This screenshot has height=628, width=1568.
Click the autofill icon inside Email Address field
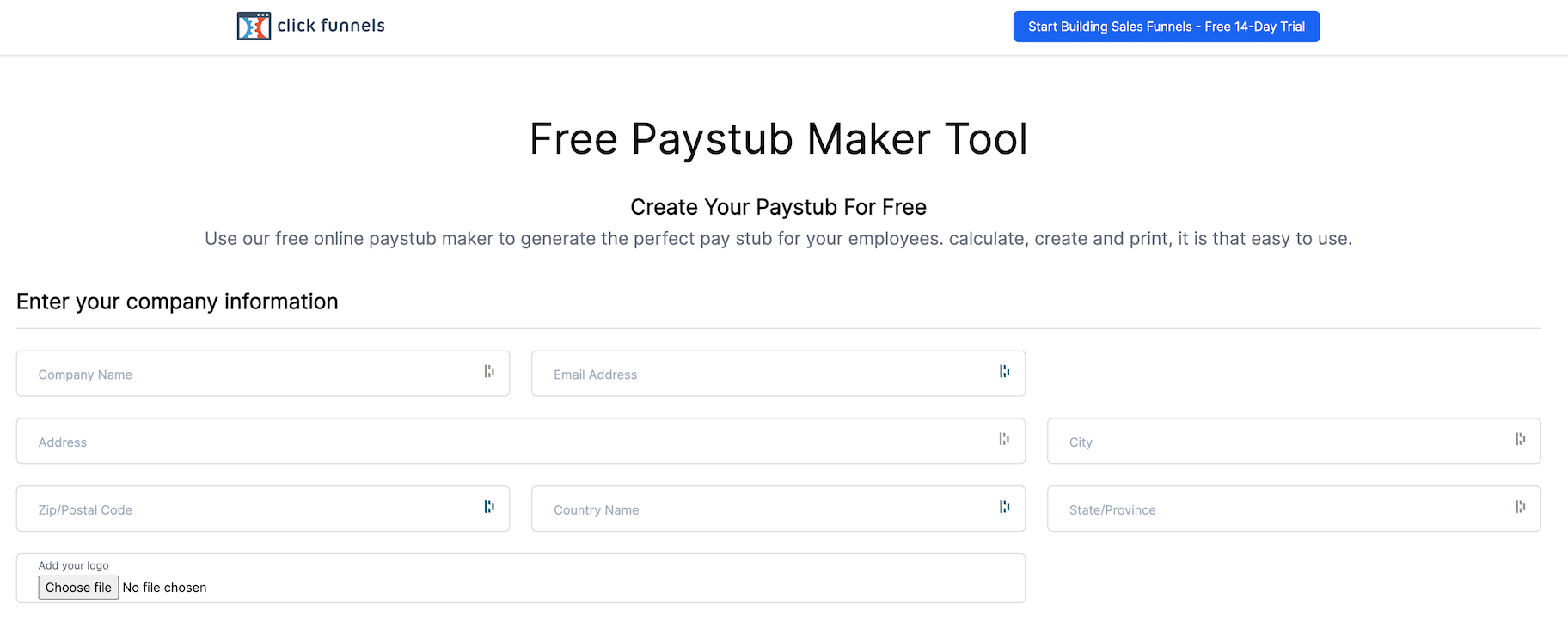point(1004,371)
